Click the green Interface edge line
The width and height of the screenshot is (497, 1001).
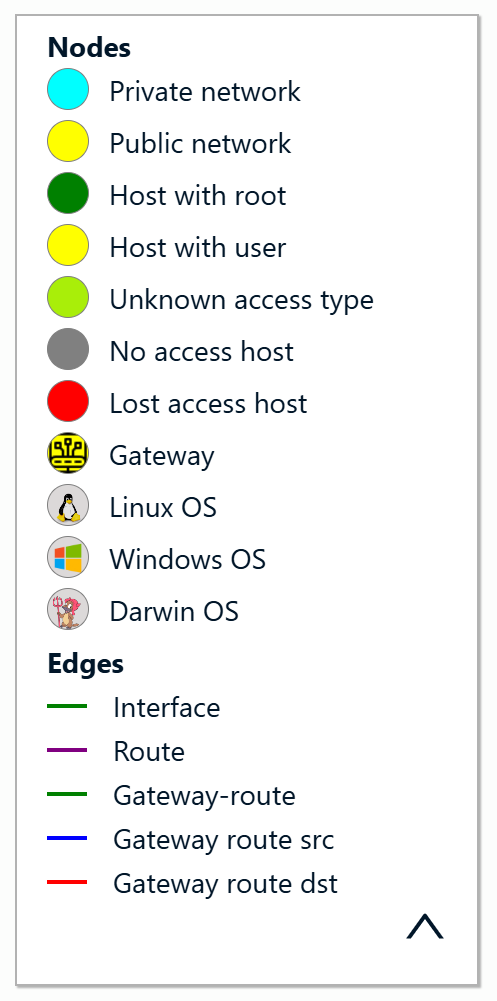pyautogui.click(x=67, y=706)
